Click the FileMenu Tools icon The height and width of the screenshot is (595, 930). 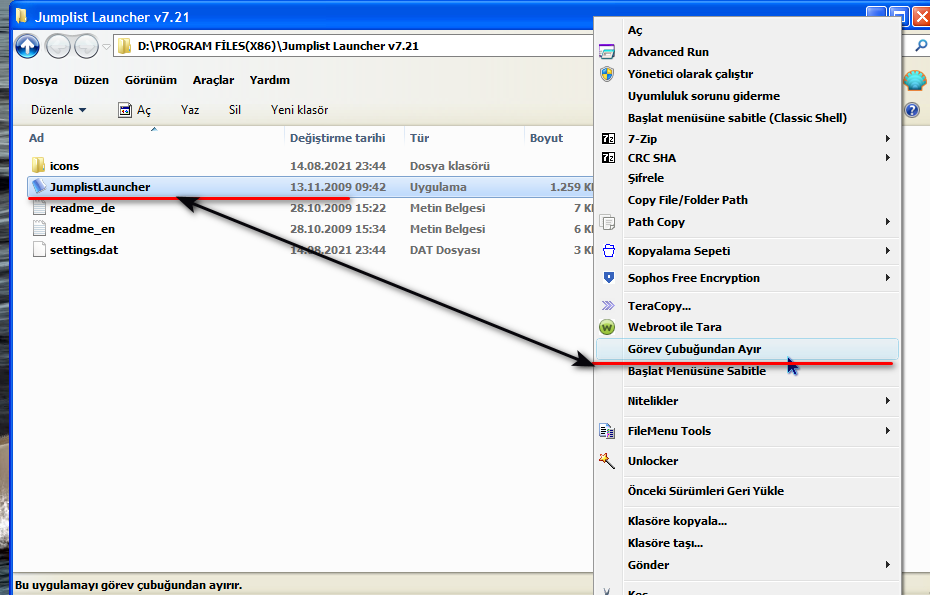[607, 431]
